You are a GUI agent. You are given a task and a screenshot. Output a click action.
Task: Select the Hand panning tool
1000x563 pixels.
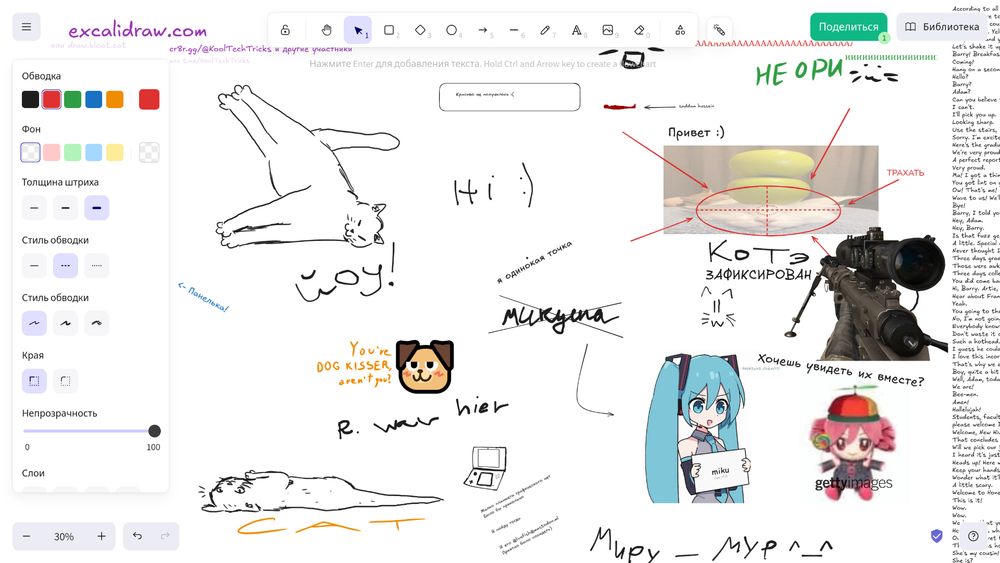(x=327, y=30)
